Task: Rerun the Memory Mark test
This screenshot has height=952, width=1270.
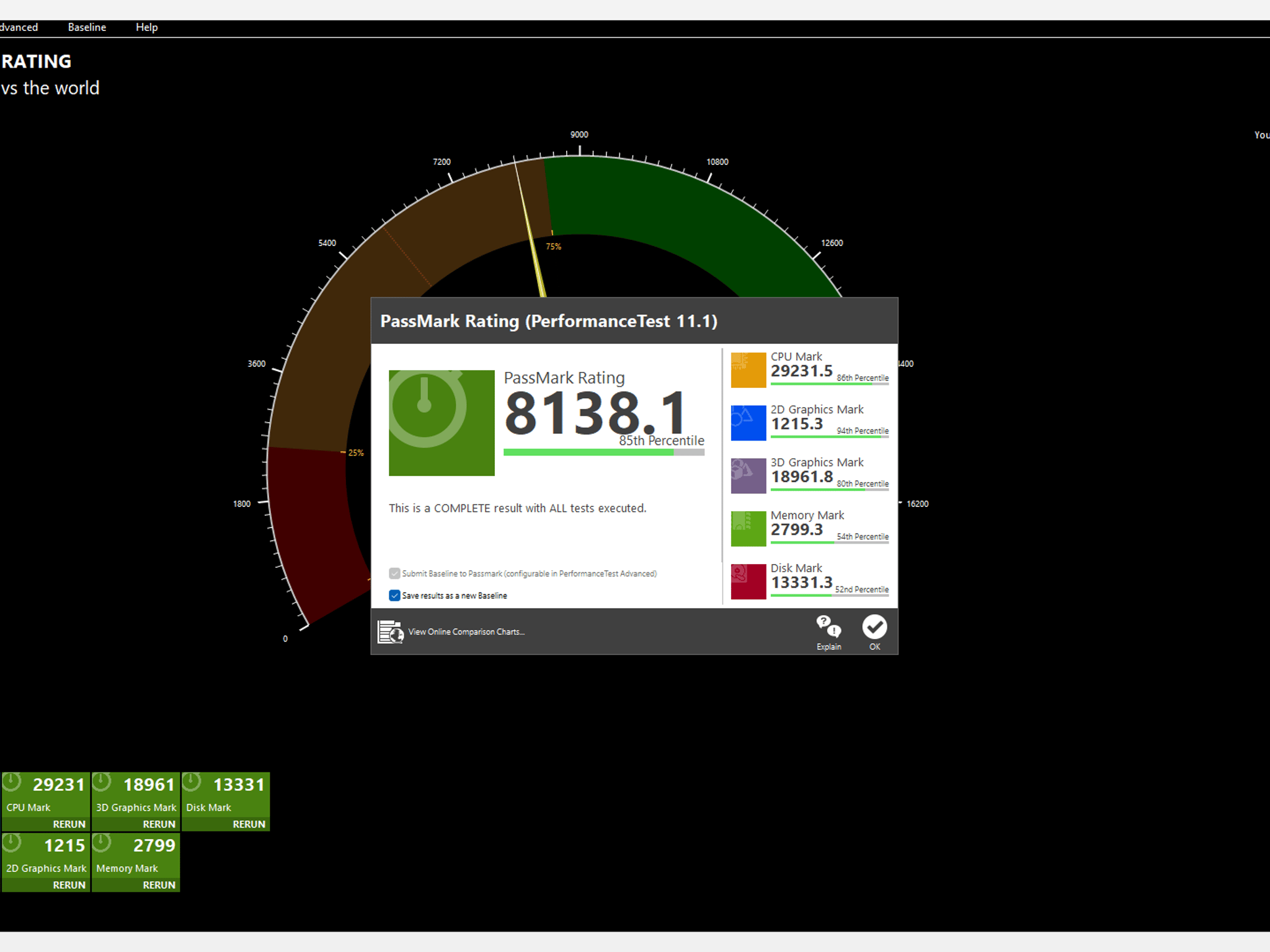Action: pos(159,885)
